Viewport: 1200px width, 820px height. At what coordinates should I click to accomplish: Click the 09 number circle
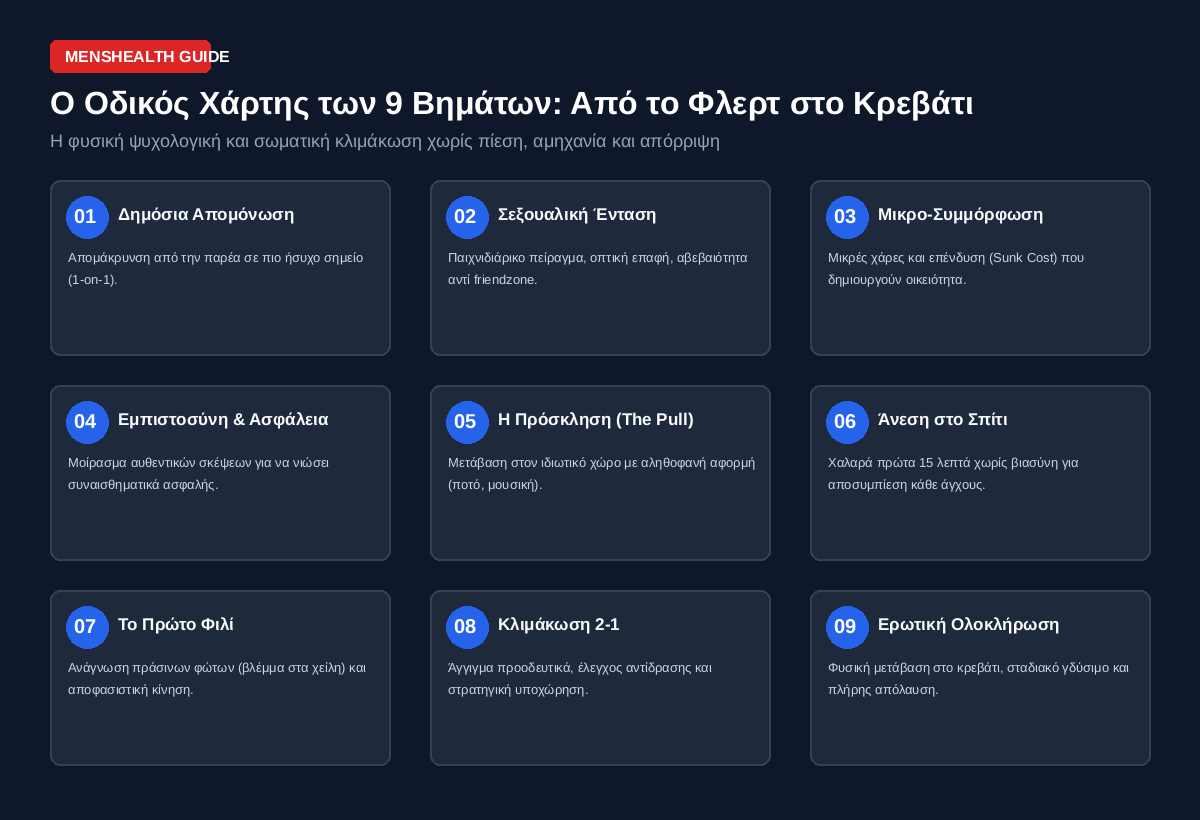pos(847,627)
